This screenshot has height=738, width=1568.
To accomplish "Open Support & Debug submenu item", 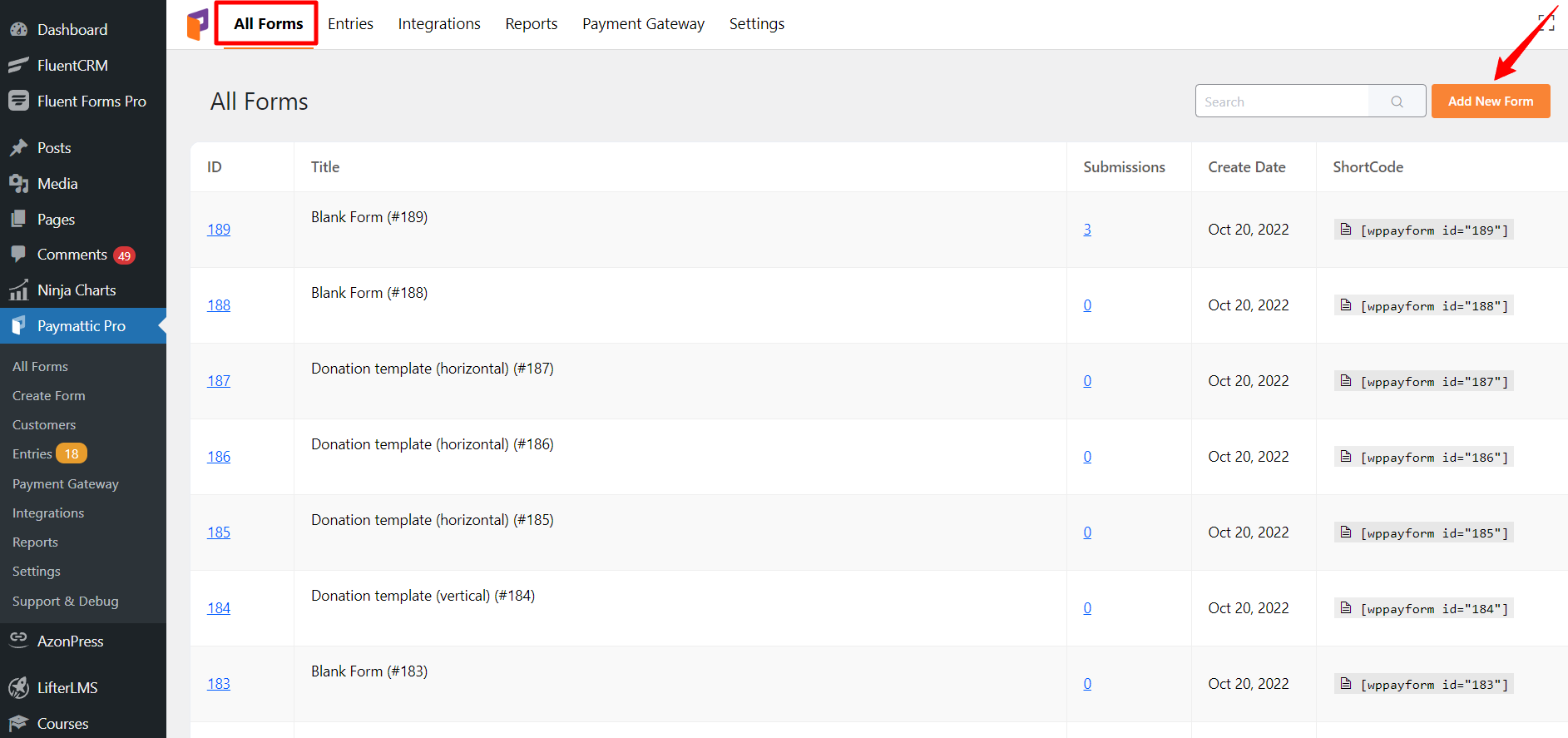I will (x=66, y=601).
